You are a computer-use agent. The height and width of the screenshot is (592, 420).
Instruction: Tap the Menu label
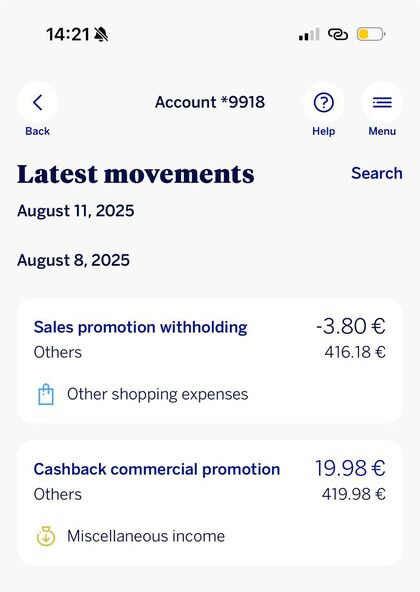[x=382, y=131]
